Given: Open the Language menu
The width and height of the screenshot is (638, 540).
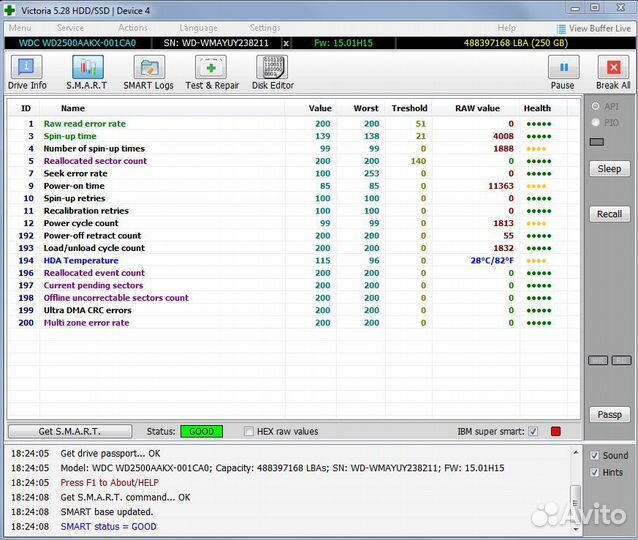Looking at the screenshot, I should [198, 28].
